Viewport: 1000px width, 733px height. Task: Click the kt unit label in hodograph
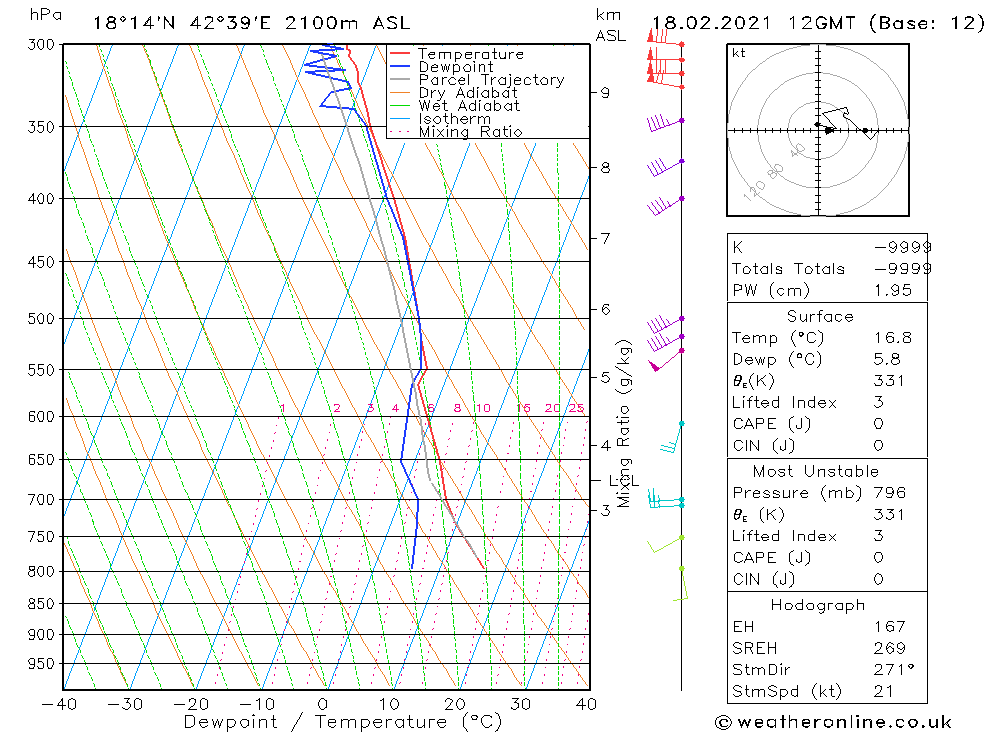[x=739, y=53]
